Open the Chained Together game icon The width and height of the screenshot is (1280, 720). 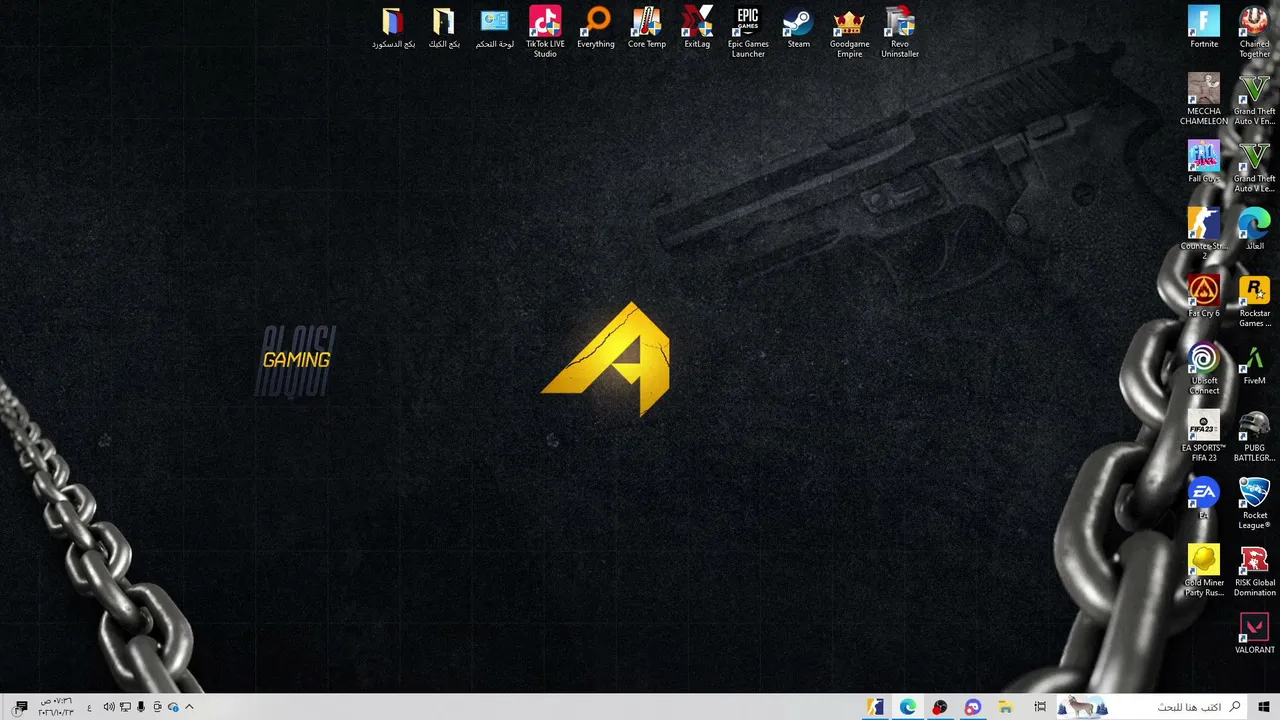1254,32
